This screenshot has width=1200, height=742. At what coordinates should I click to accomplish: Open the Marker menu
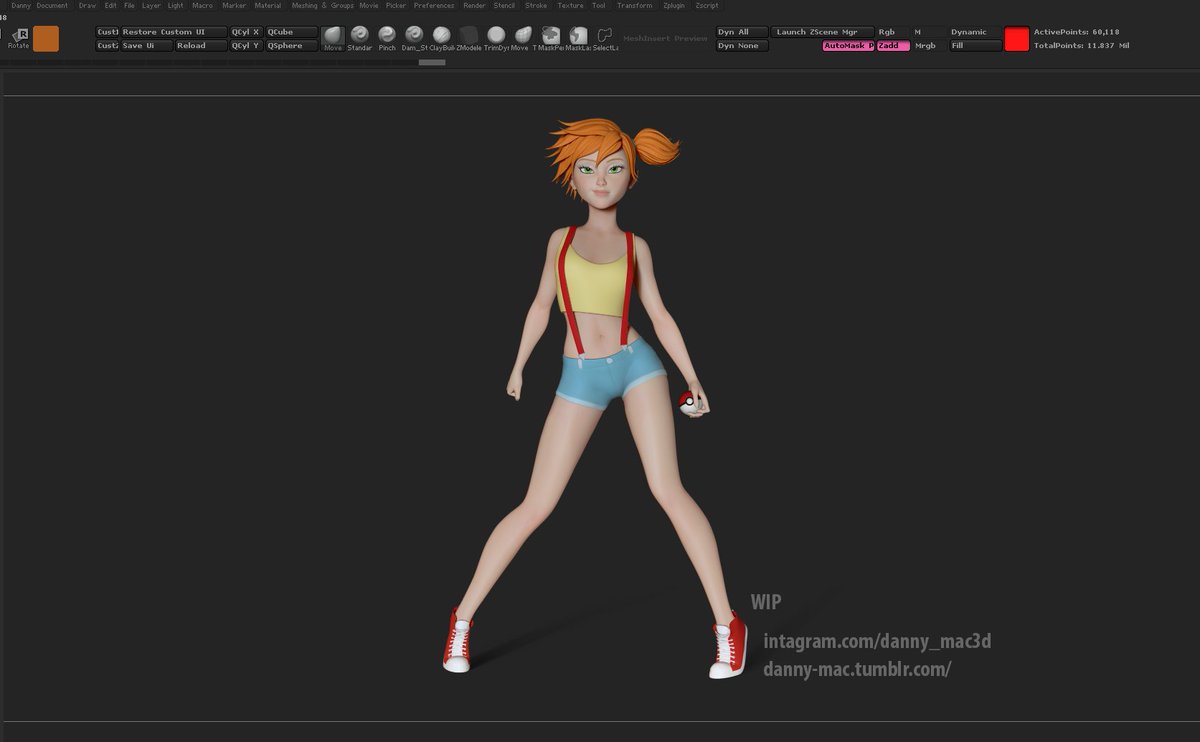234,6
